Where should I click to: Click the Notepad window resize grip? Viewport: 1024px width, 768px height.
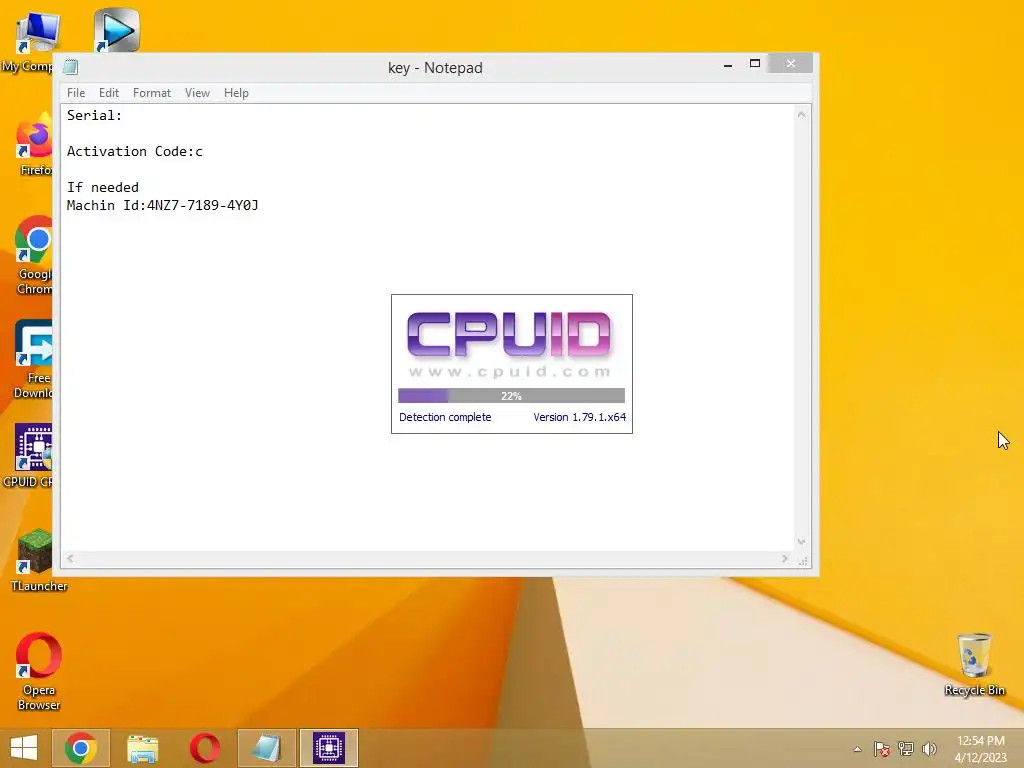coord(803,560)
